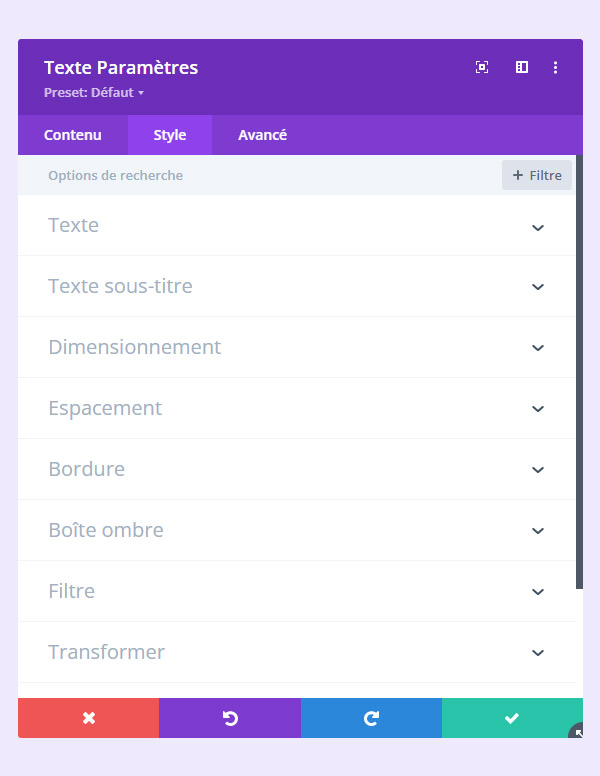Screen dimensions: 600x776
Task: Expand the Boîte ombre section
Action: coord(297,531)
